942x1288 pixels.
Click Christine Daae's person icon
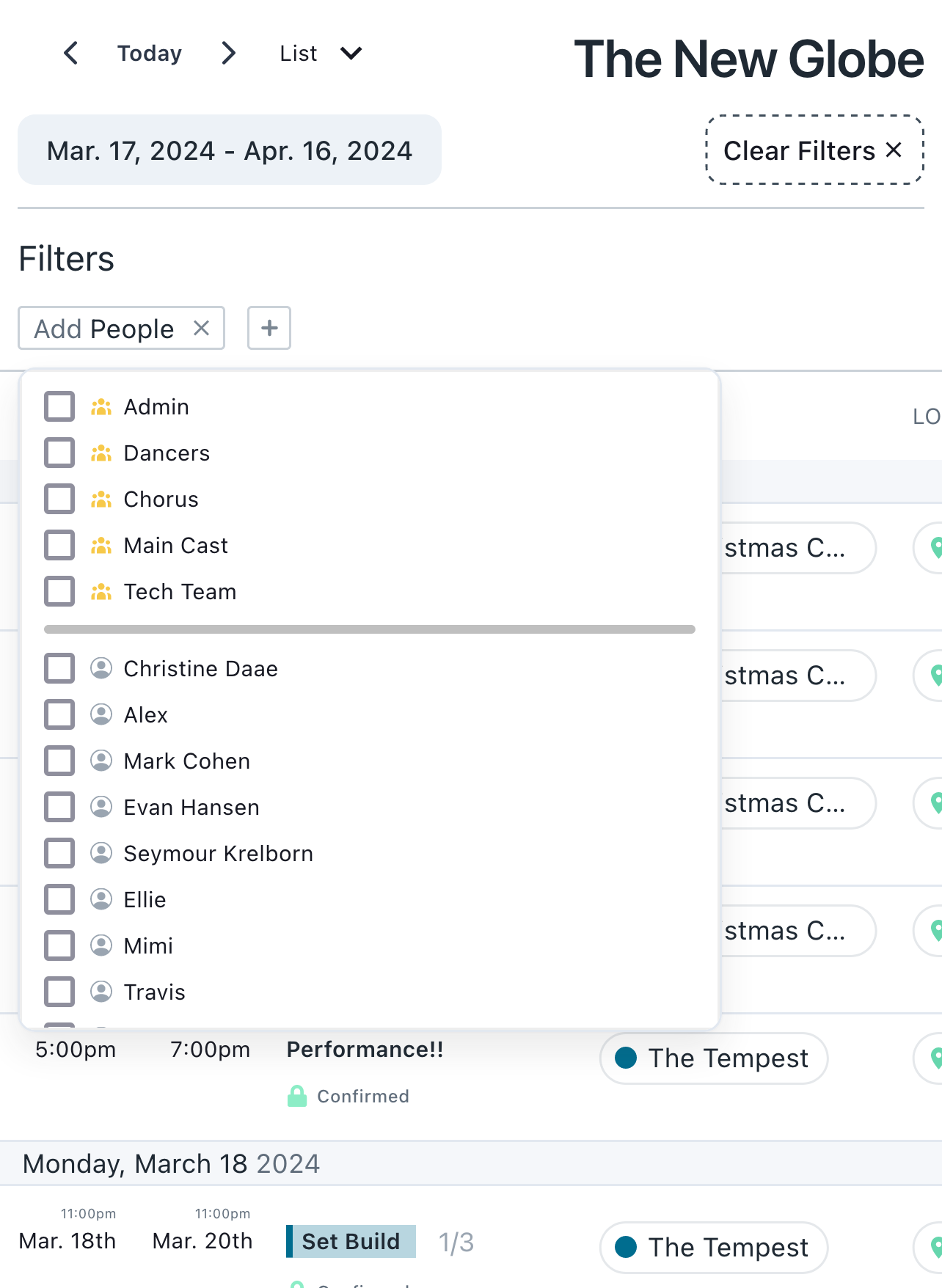click(x=101, y=668)
